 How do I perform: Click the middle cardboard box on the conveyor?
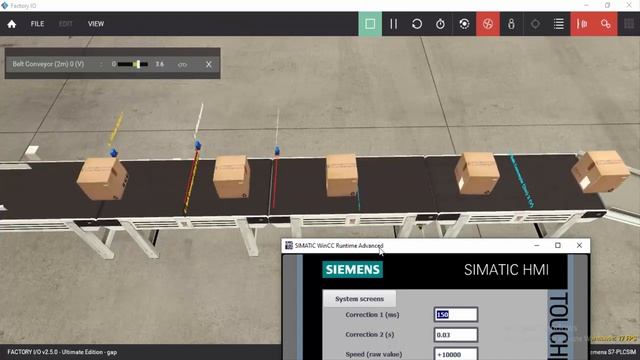(342, 175)
